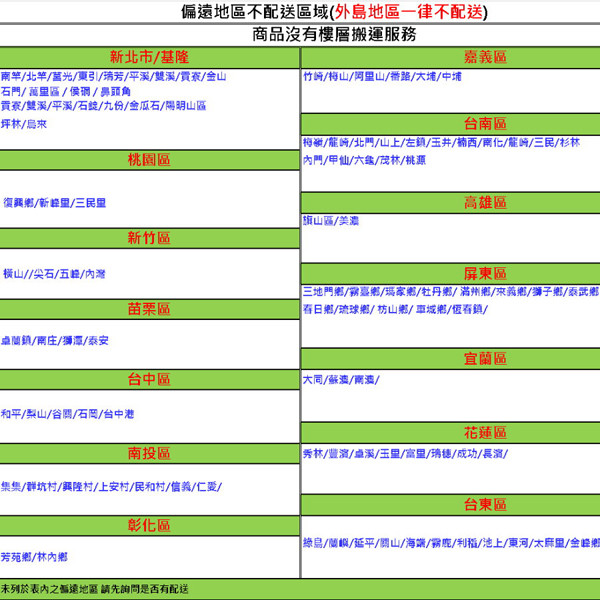Click the 彰化區 region heading
This screenshot has height=600, width=600.
149,524
